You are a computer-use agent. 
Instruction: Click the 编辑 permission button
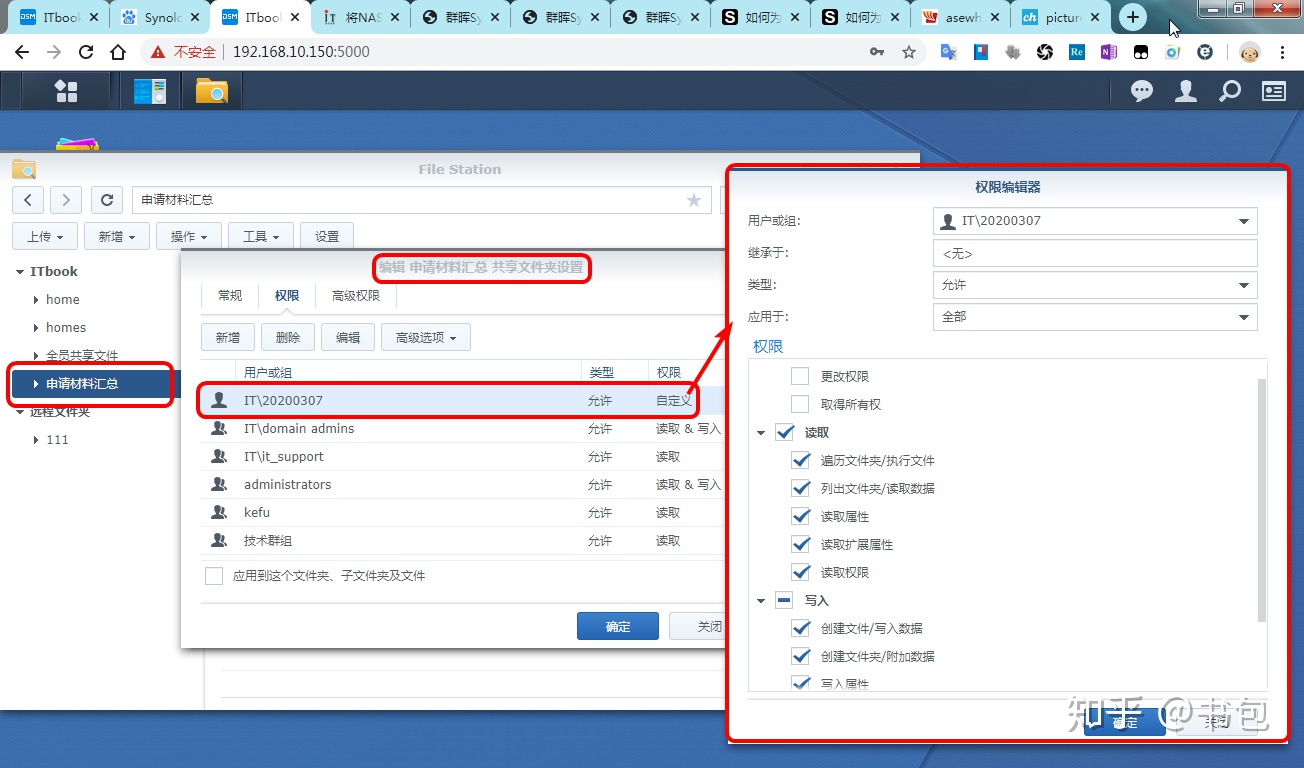(348, 337)
